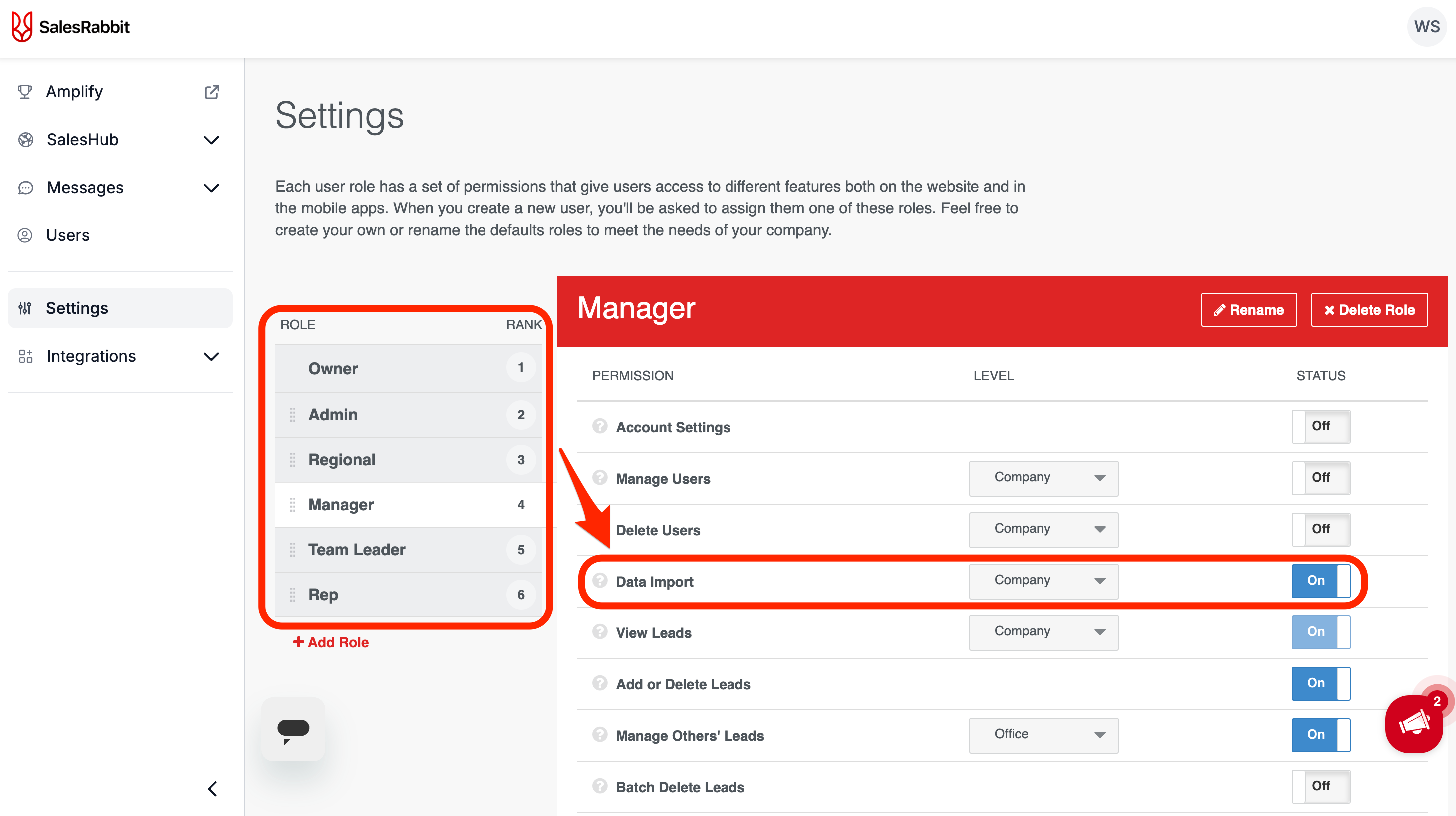
Task: Click the Add Role link
Action: coord(331,642)
